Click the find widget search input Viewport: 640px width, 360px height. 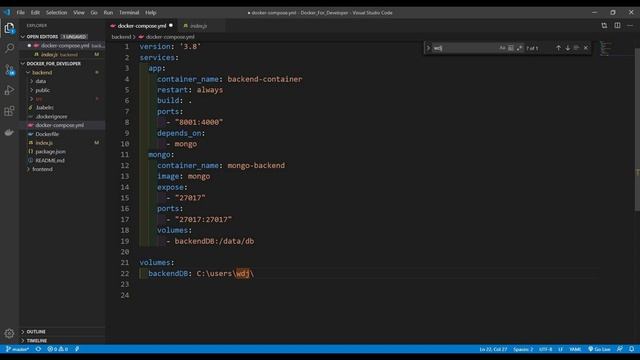[465, 48]
